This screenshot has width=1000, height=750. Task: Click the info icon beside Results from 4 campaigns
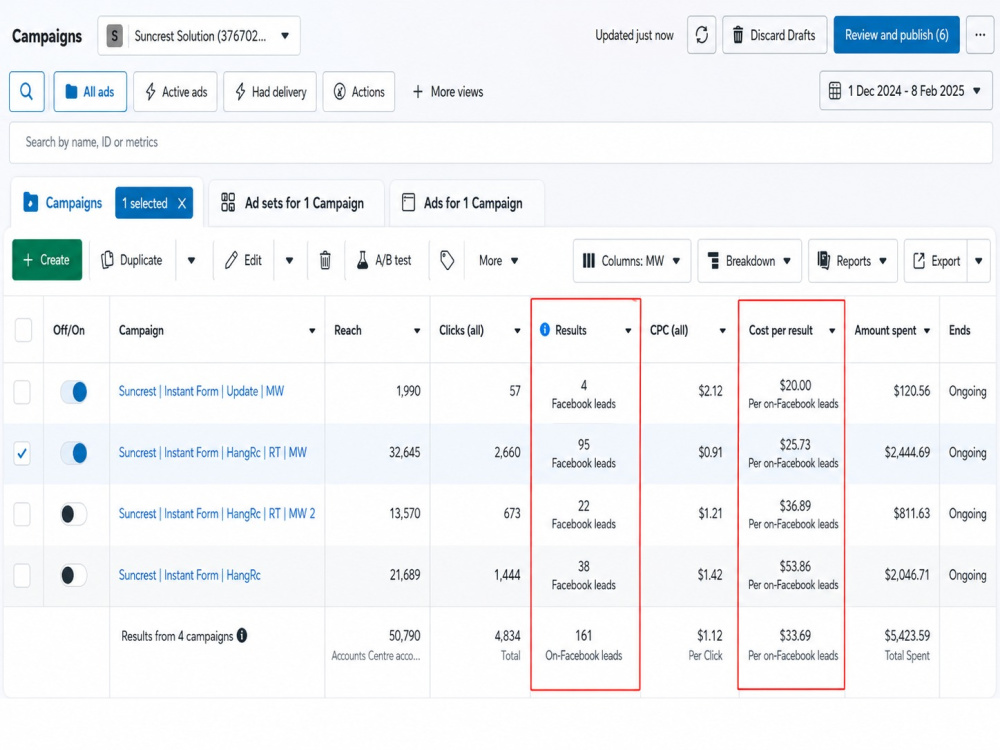242,635
